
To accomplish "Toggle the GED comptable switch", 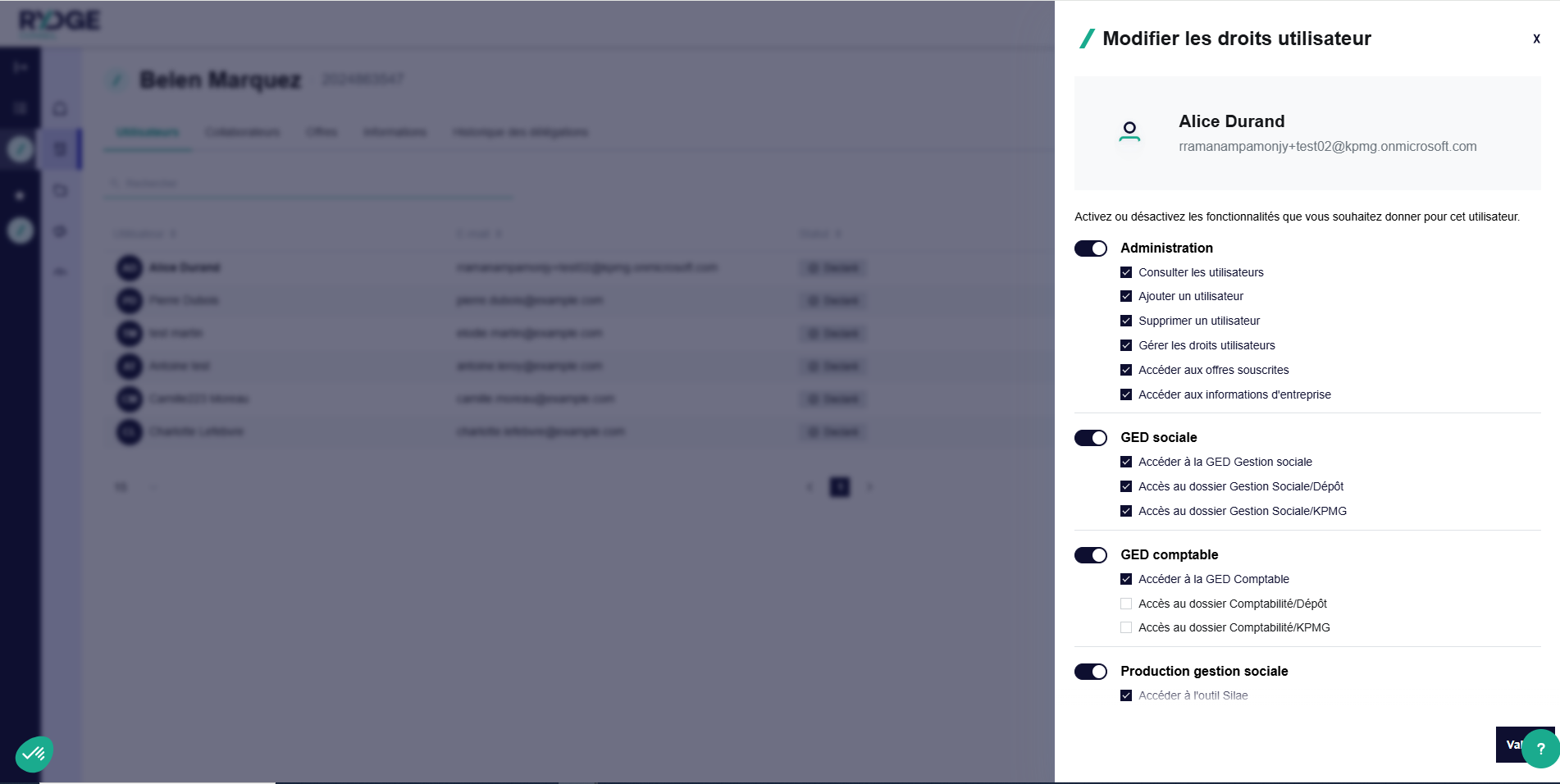I will point(1091,555).
